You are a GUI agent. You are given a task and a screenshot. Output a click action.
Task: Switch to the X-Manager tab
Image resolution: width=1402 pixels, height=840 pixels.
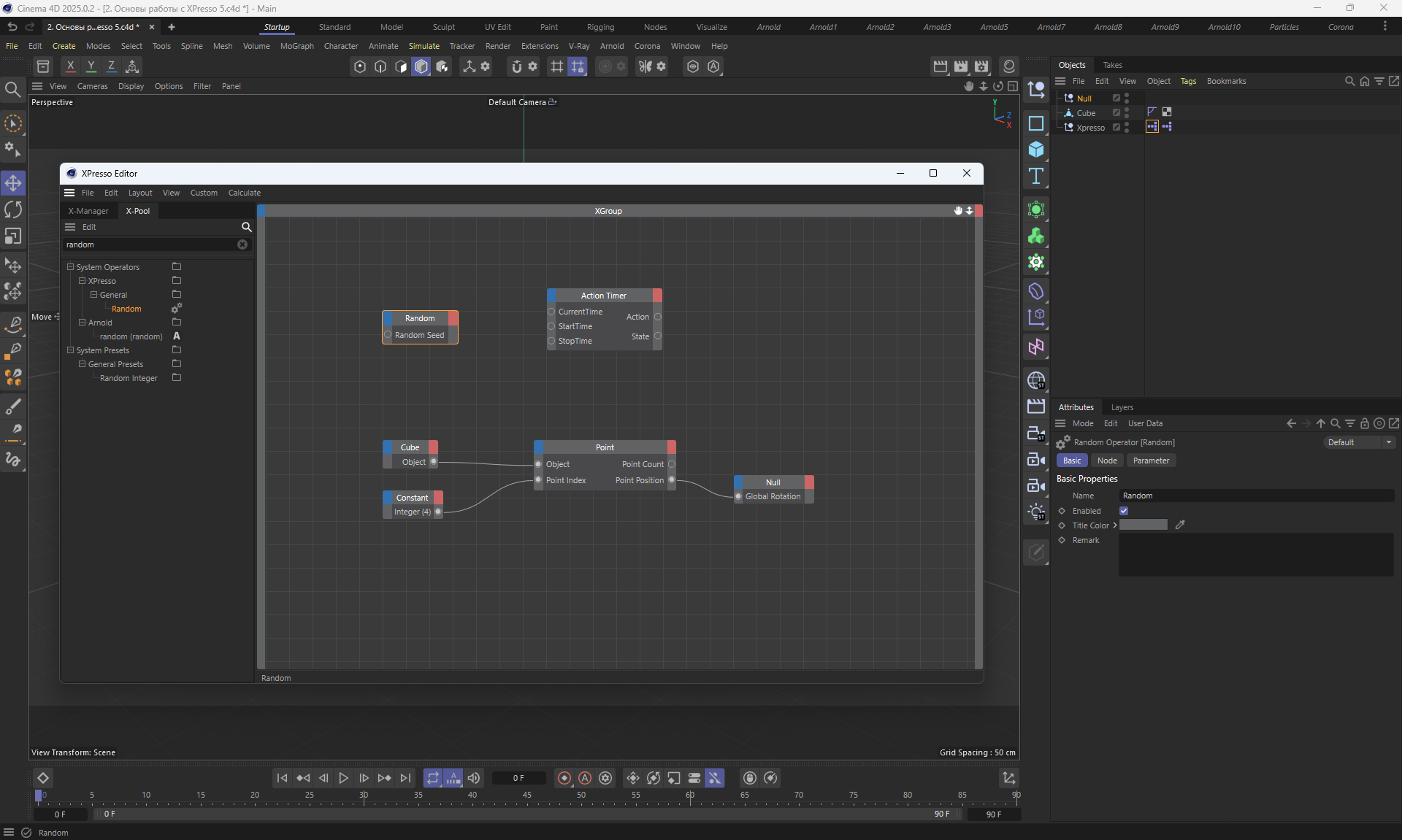pos(88,211)
